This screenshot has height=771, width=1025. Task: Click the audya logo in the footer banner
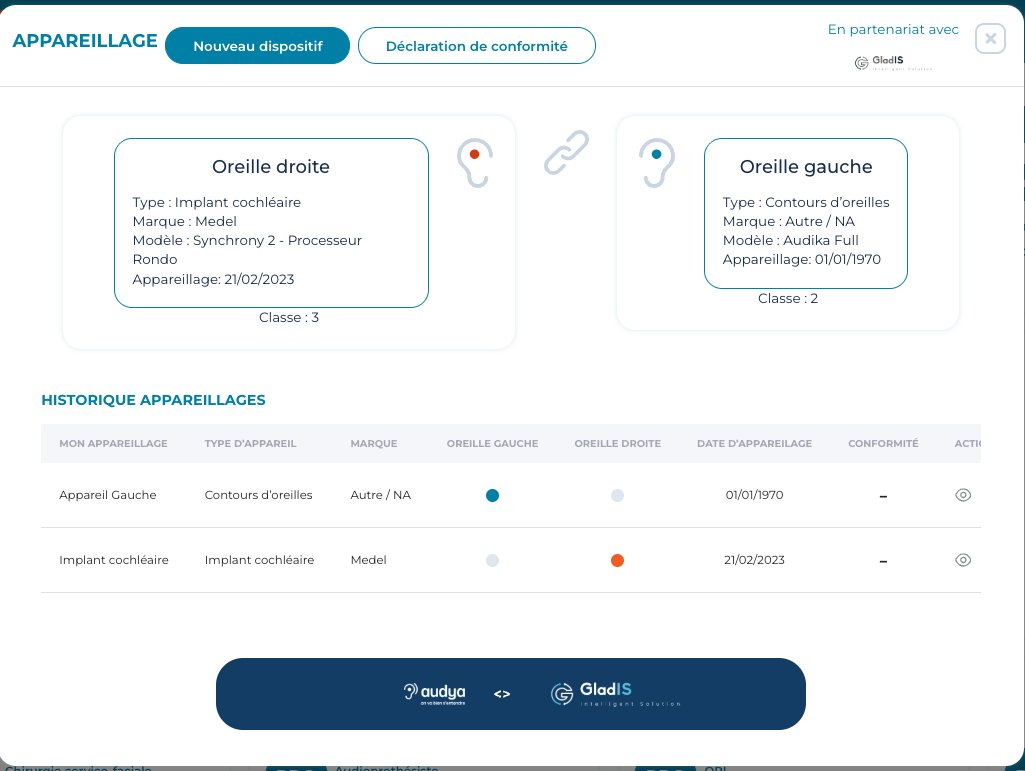(x=435, y=693)
